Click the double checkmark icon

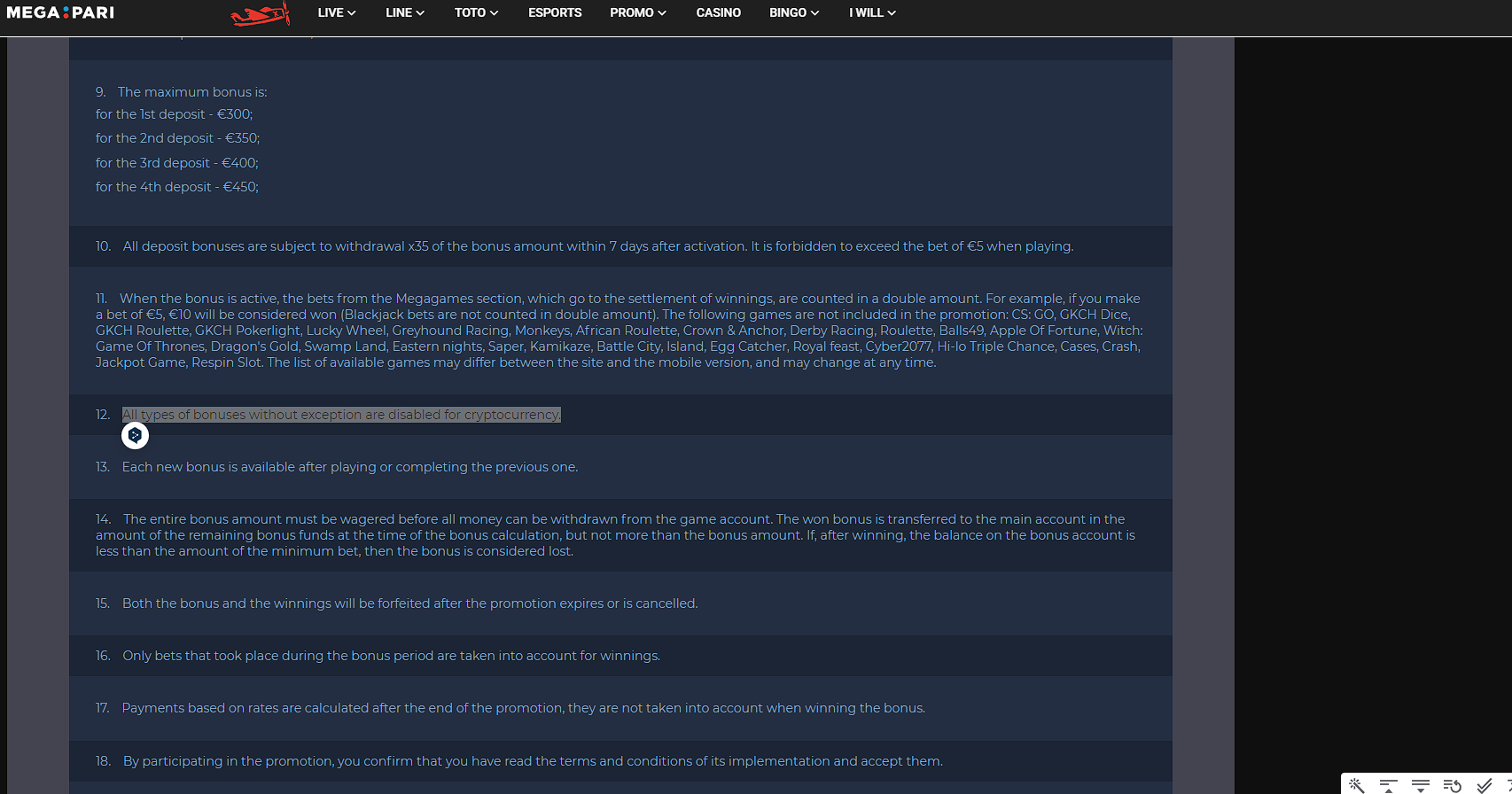click(1484, 785)
